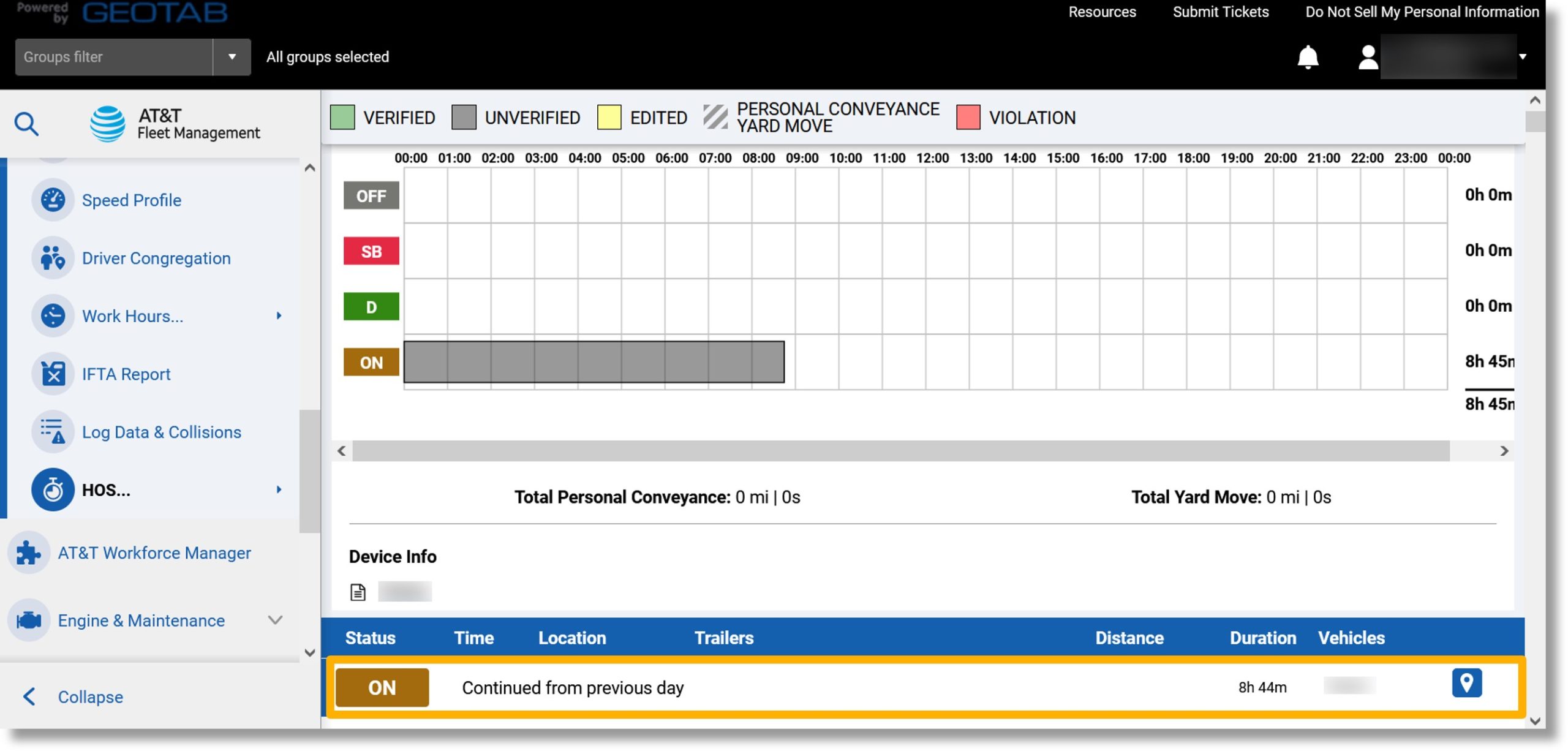Select the Log Data & Collisions icon
Screen dimensions: 1568x751
click(53, 432)
